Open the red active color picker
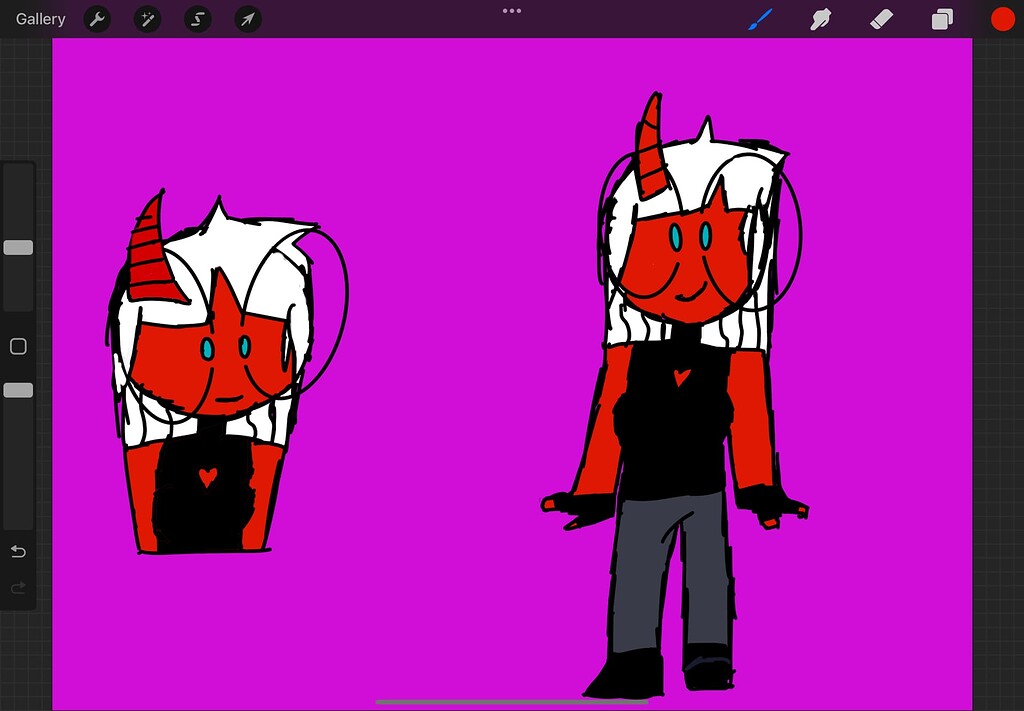Viewport: 1024px width, 711px height. point(1000,19)
